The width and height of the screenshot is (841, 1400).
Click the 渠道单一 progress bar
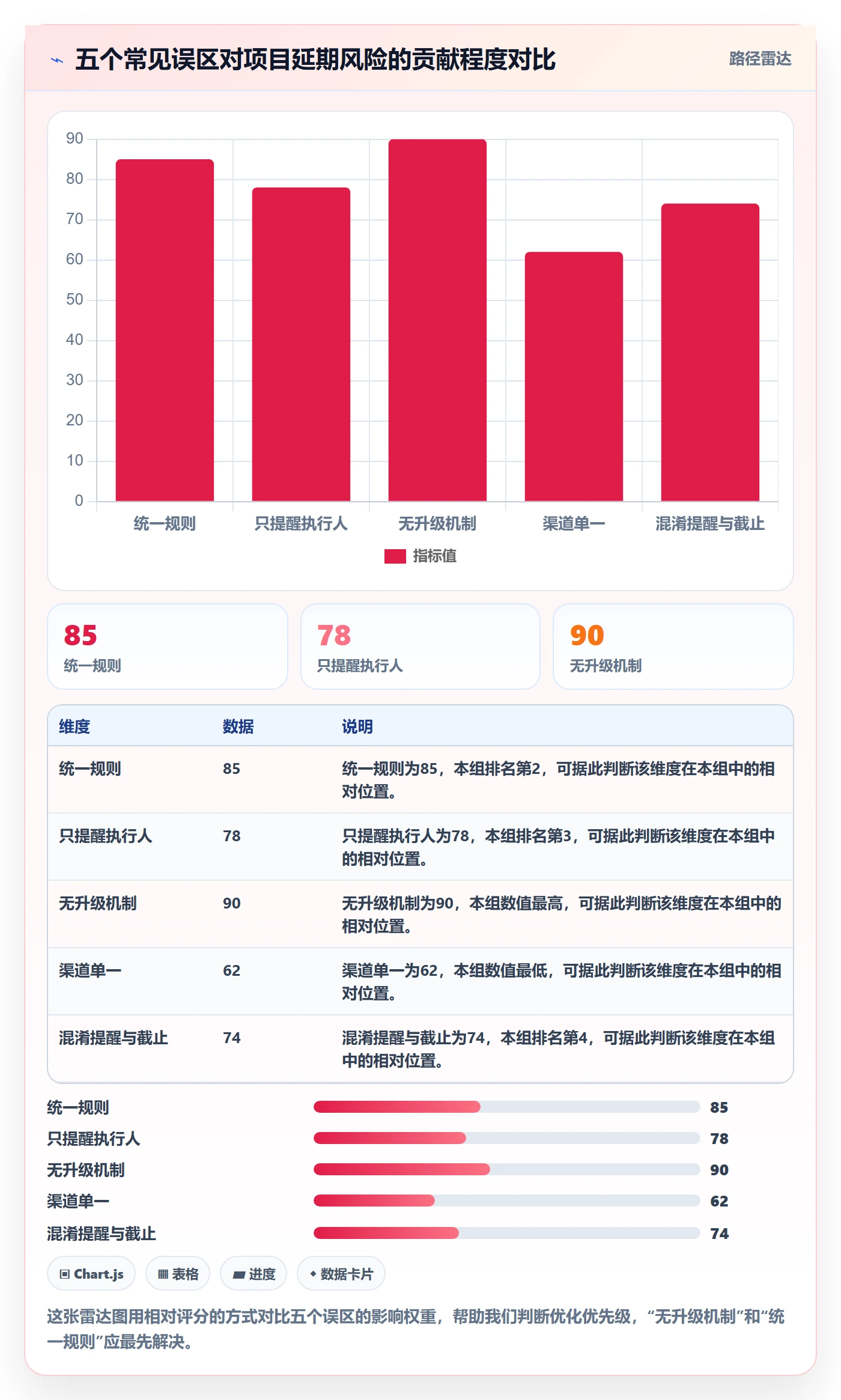click(x=507, y=1201)
